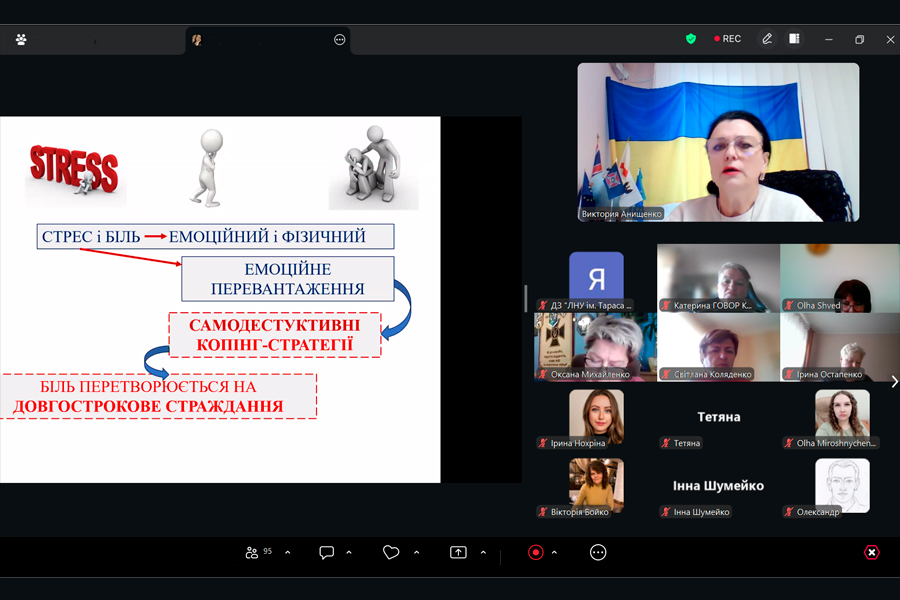
Task: Expand the chat options chevron
Action: pyautogui.click(x=349, y=552)
